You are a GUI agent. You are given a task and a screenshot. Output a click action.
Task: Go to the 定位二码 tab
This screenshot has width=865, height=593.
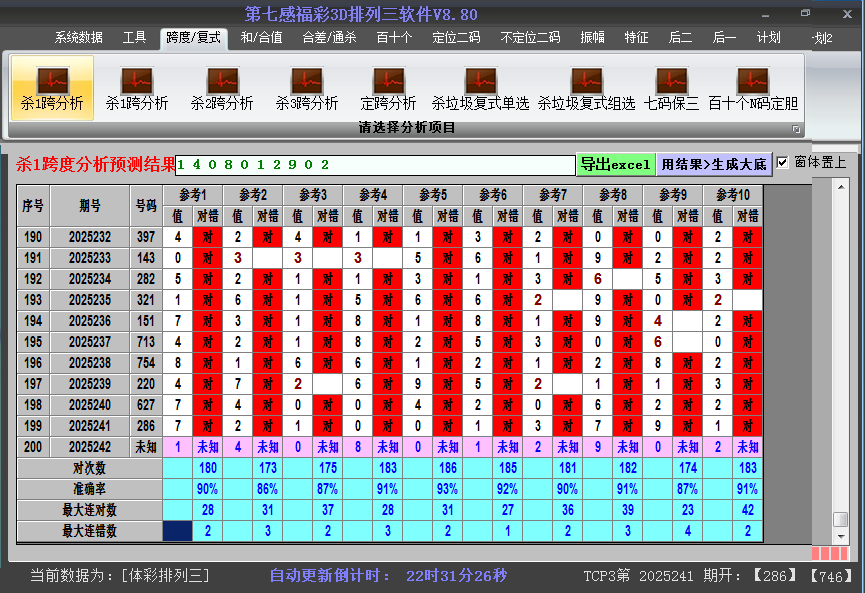pyautogui.click(x=456, y=38)
